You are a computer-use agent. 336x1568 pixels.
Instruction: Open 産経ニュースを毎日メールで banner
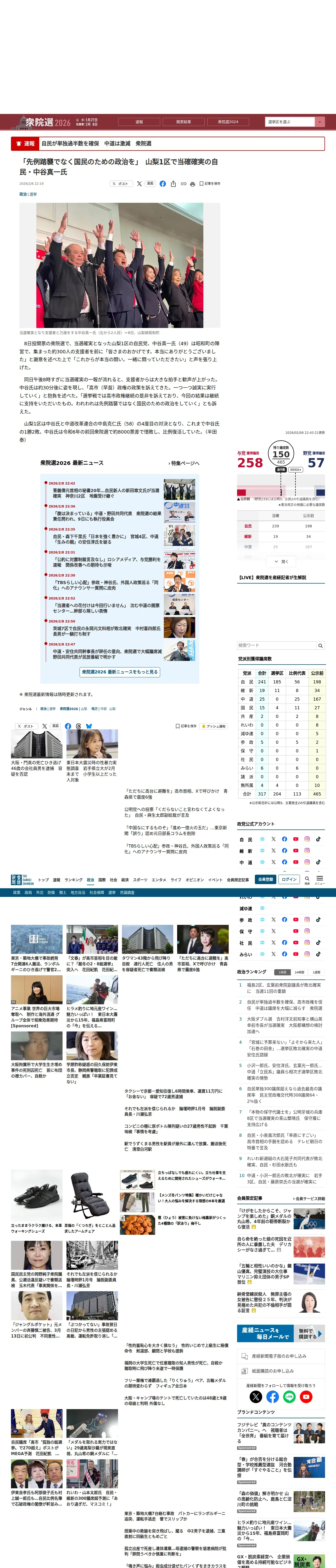[x=281, y=1334]
